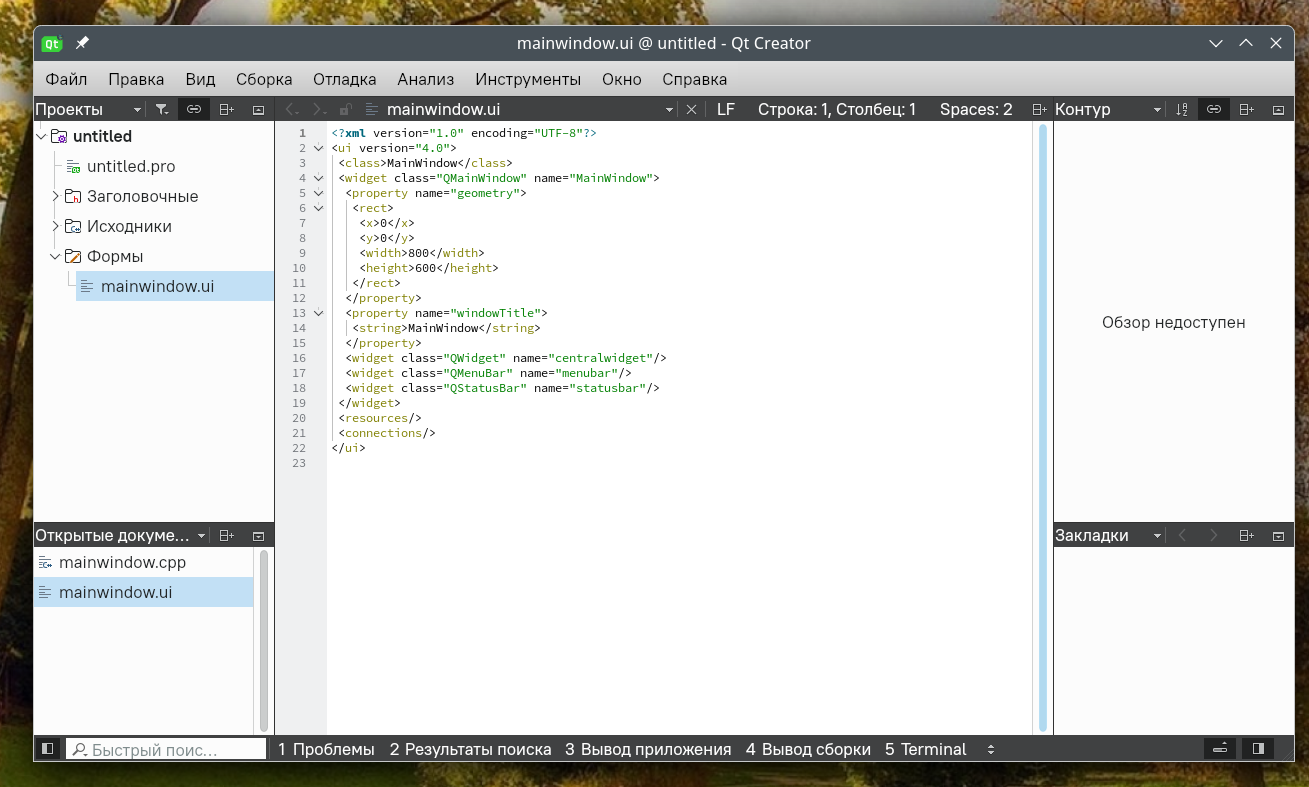This screenshot has height=787, width=1309.
Task: Close the Проекты side panel
Action: [258, 109]
